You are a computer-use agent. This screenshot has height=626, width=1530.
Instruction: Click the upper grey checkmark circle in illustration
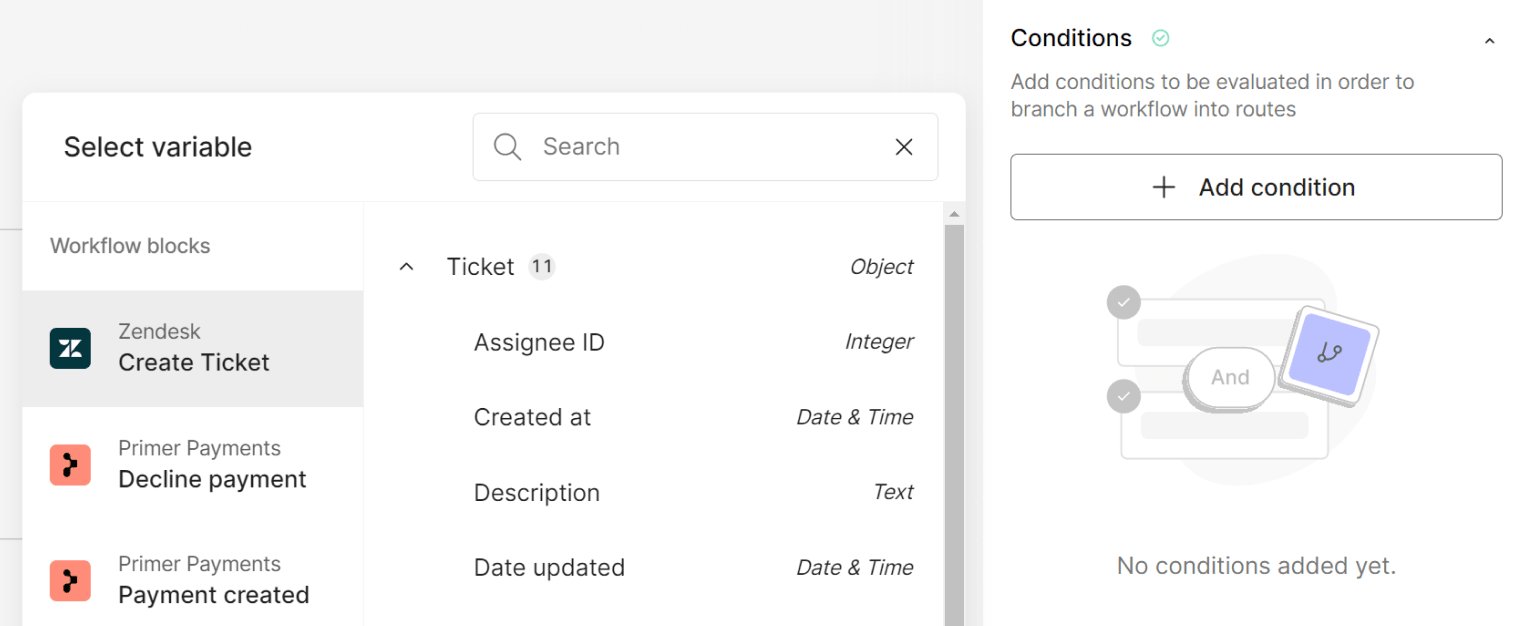[1124, 302]
